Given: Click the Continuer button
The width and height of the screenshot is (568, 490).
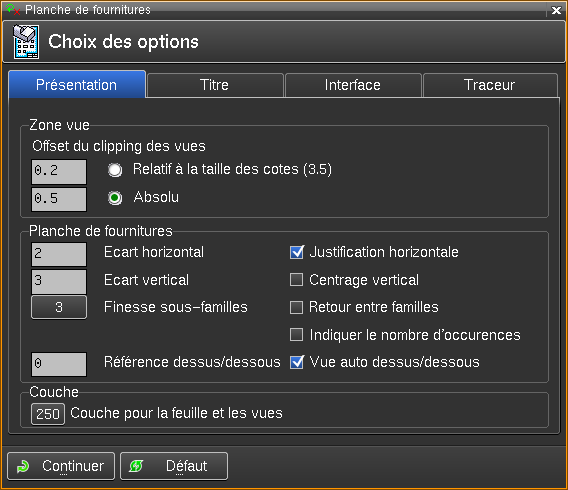Looking at the screenshot, I should (x=61, y=466).
